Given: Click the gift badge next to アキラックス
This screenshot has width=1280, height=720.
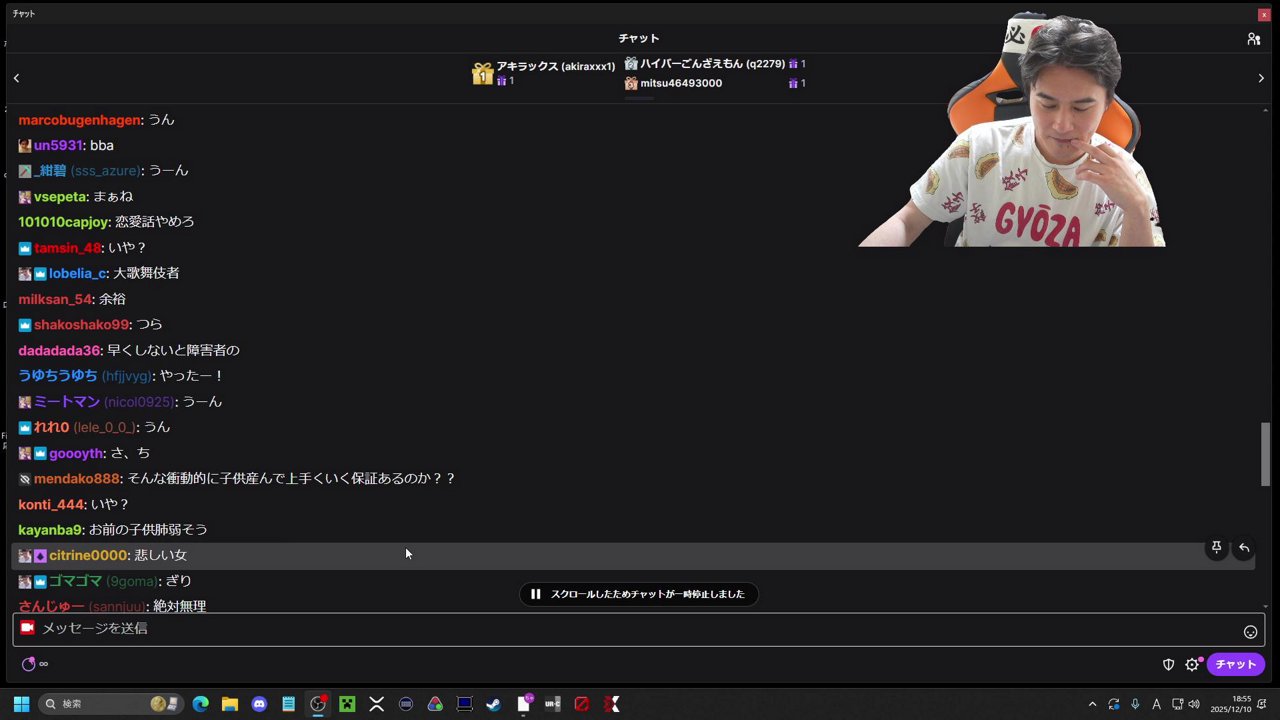Looking at the screenshot, I should [x=483, y=72].
